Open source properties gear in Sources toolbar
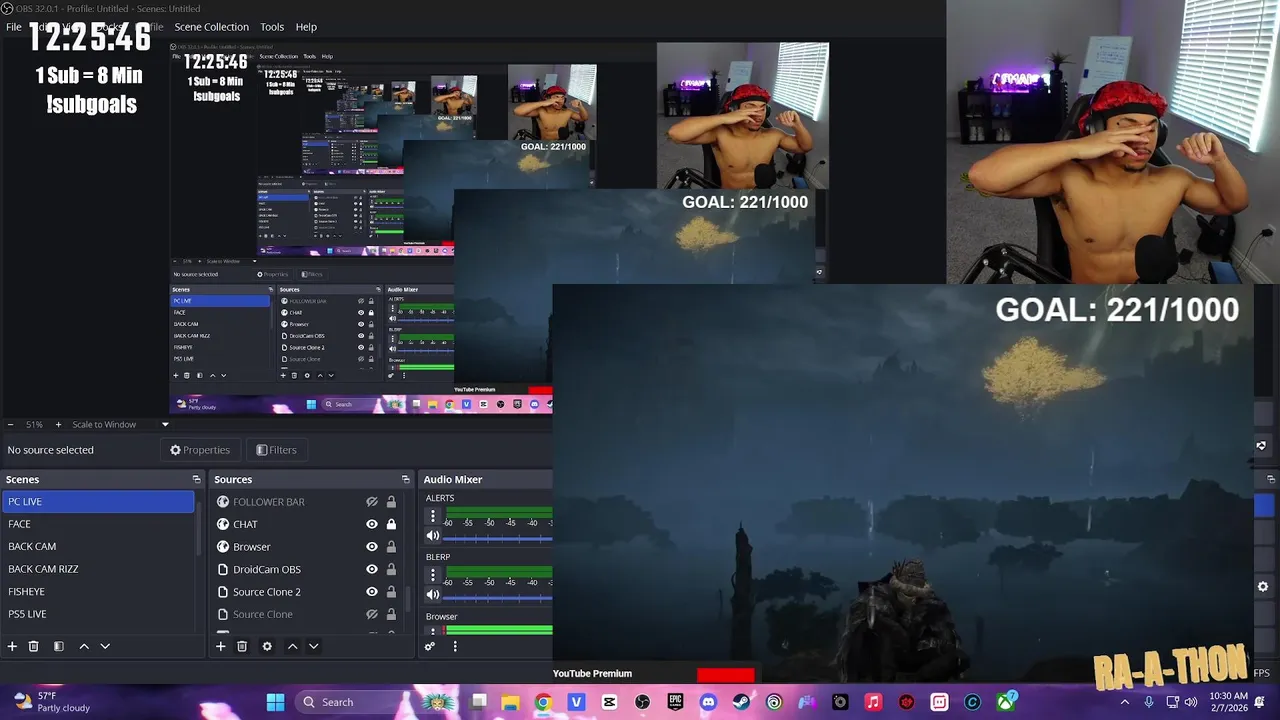Screen dimensions: 1280x720 pos(267,646)
